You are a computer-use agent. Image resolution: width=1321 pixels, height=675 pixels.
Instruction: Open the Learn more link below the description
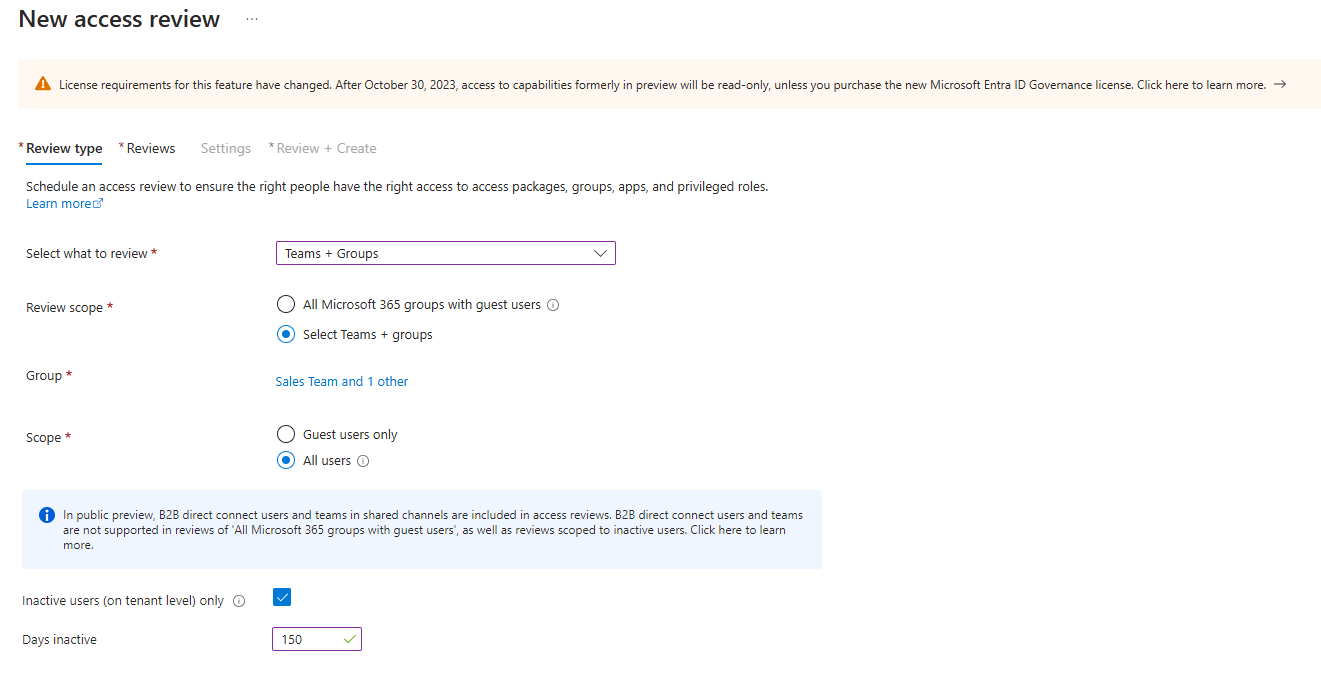(59, 203)
